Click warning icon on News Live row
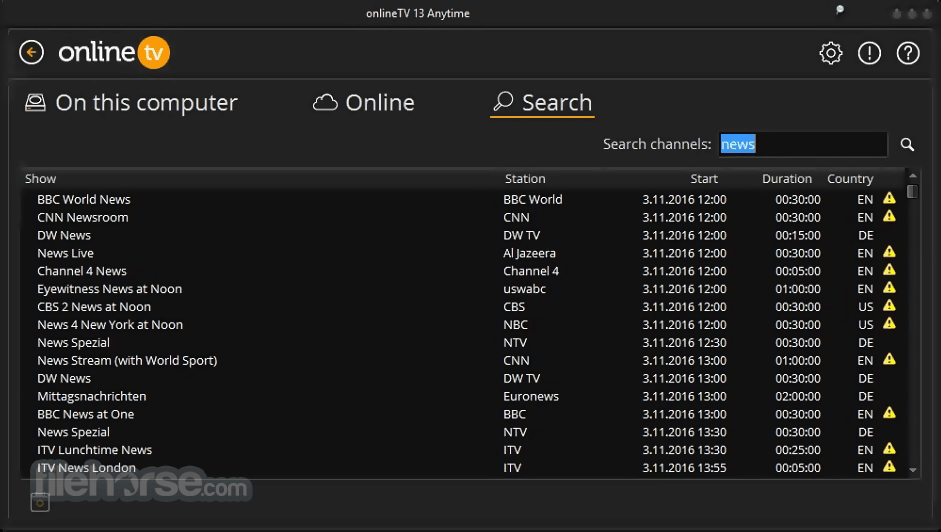The width and height of the screenshot is (941, 532). [x=889, y=252]
